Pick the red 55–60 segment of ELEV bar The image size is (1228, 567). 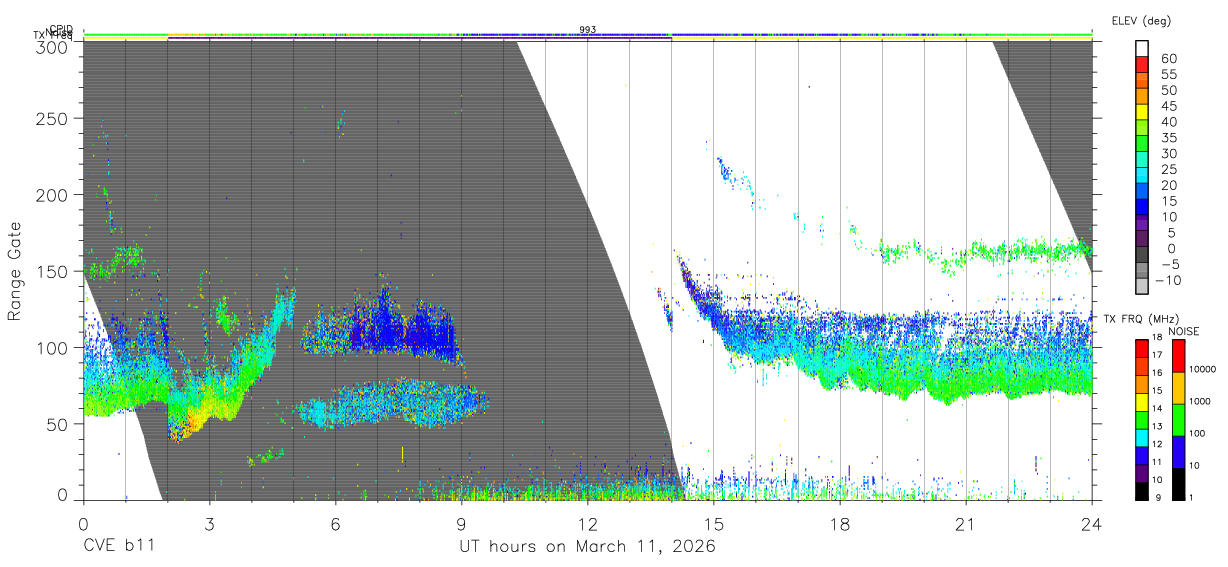click(x=1142, y=66)
